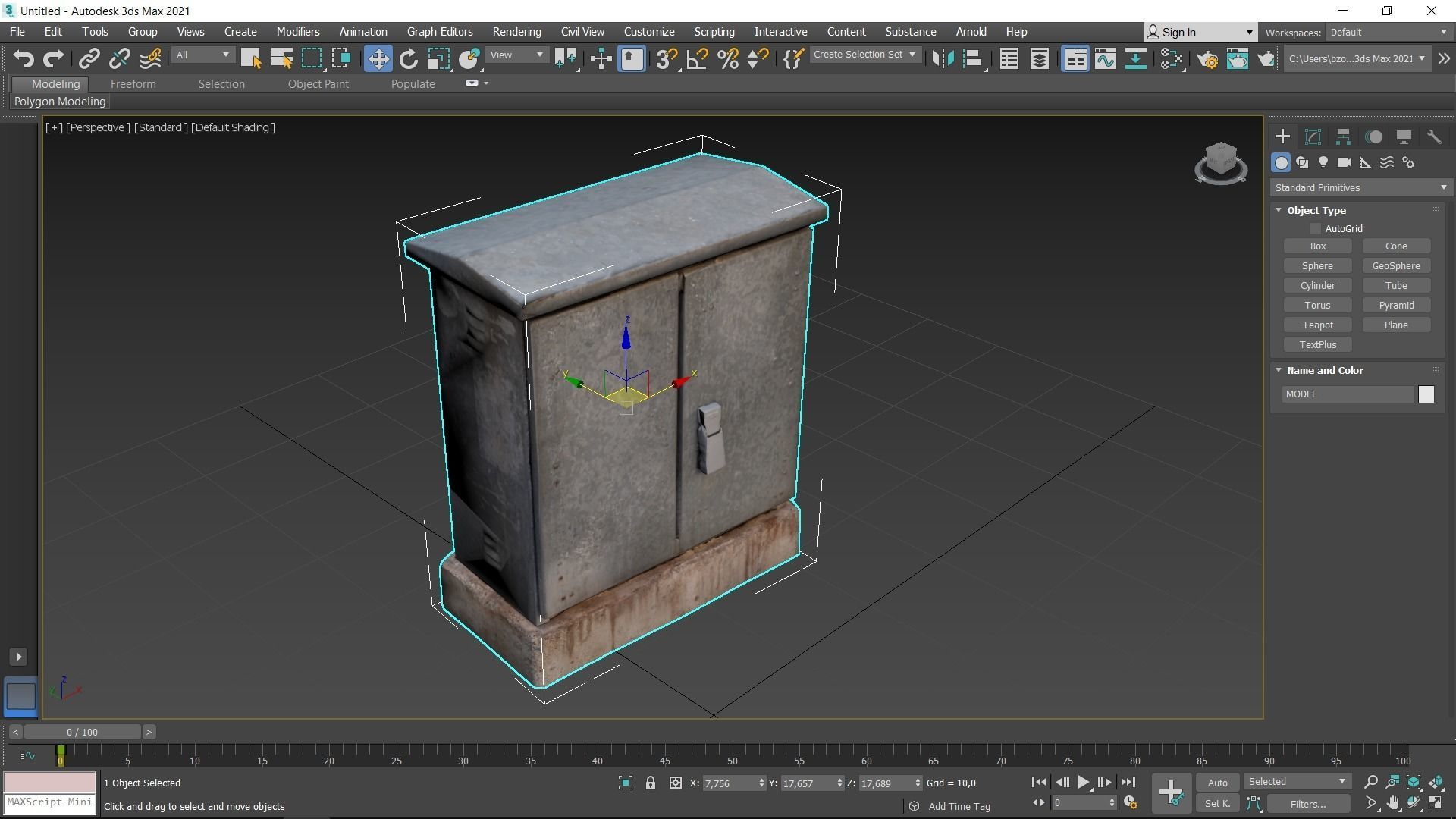Screen dimensions: 1456x819
Task: Toggle Auto Key animation mode
Action: coord(1217,783)
